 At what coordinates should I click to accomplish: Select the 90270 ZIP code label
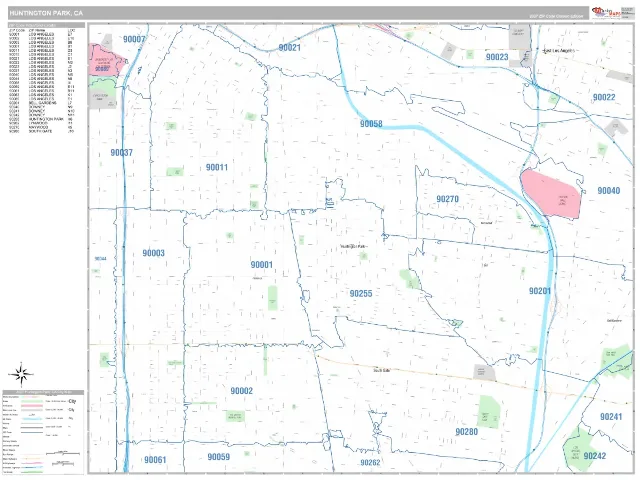tap(447, 199)
